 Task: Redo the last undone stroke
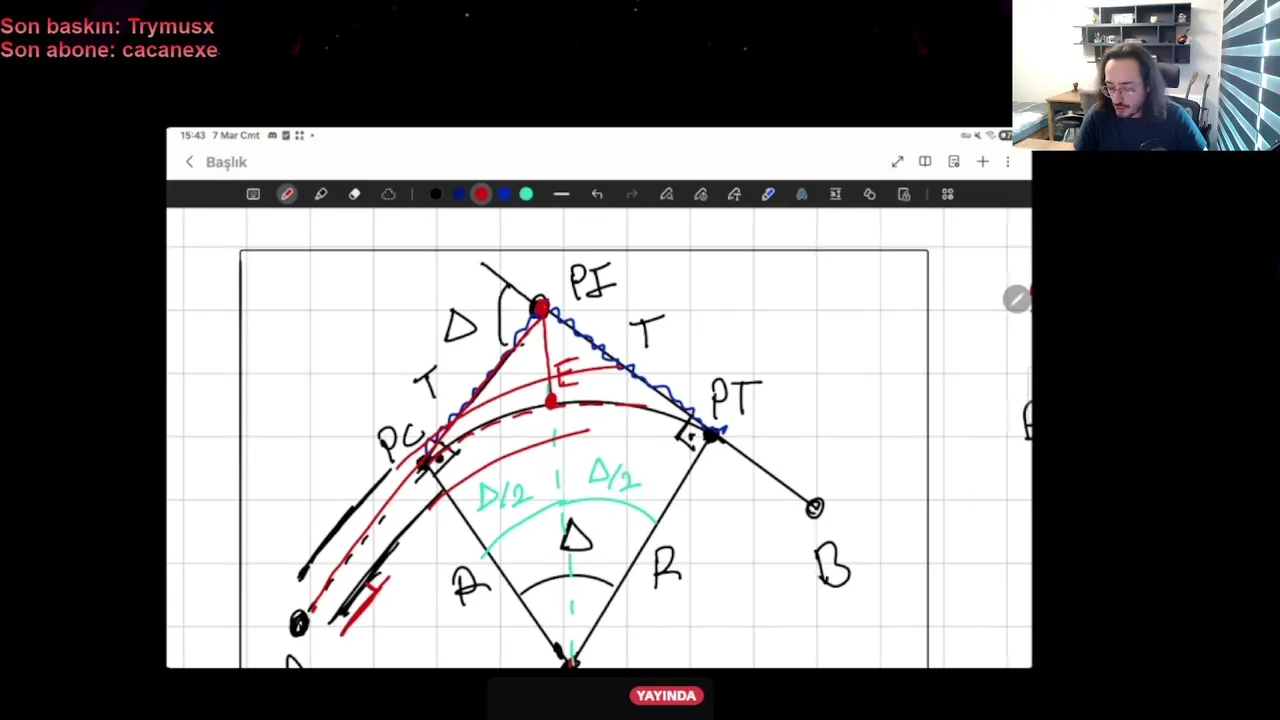pyautogui.click(x=631, y=194)
